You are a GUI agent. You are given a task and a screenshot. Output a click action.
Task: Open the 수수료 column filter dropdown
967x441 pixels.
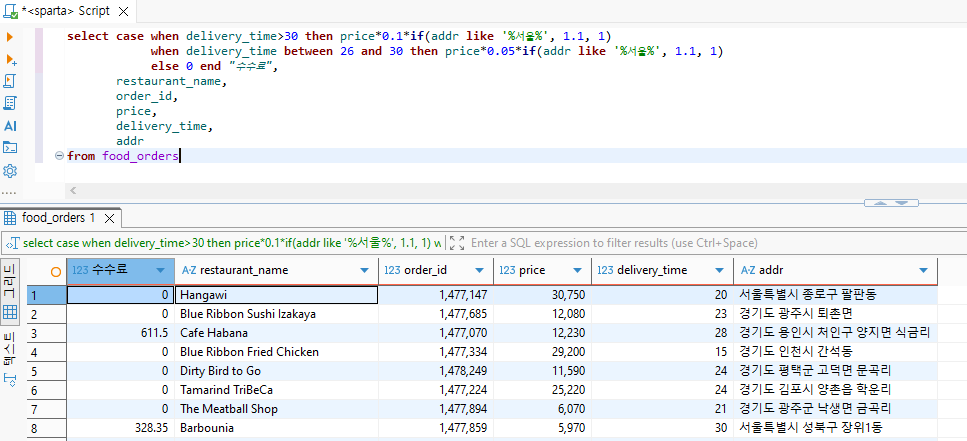(161, 271)
